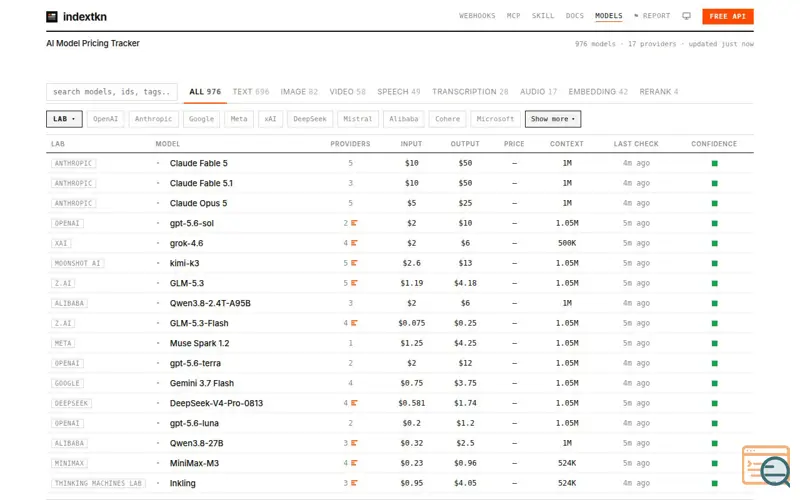Switch to the VIDEO 58 tab
Image resolution: width=800 pixels, height=500 pixels.
(347, 92)
